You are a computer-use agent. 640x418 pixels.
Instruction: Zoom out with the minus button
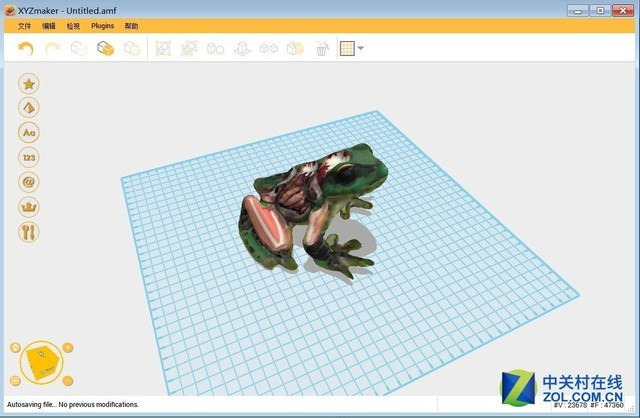point(67,380)
